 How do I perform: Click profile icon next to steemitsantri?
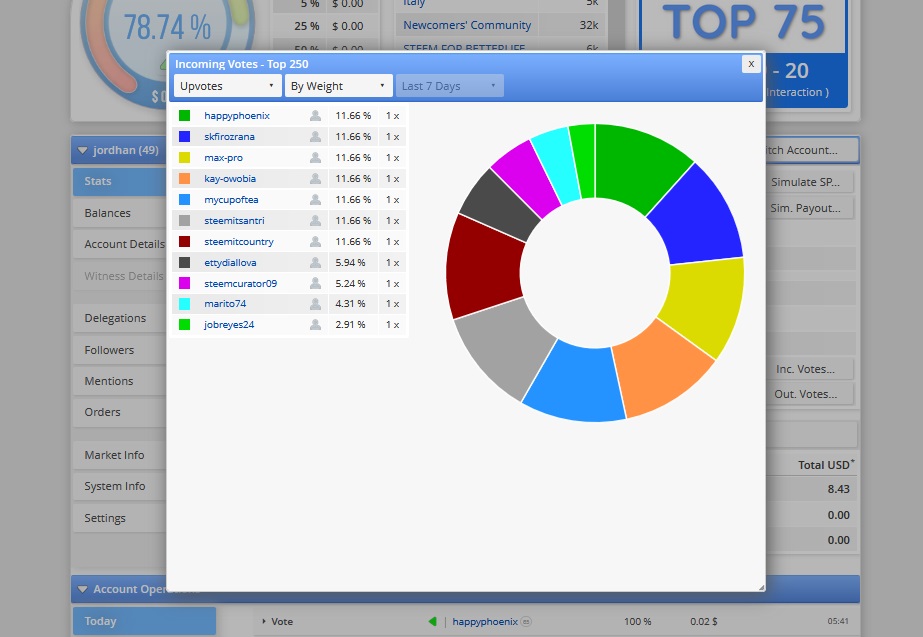pos(316,221)
